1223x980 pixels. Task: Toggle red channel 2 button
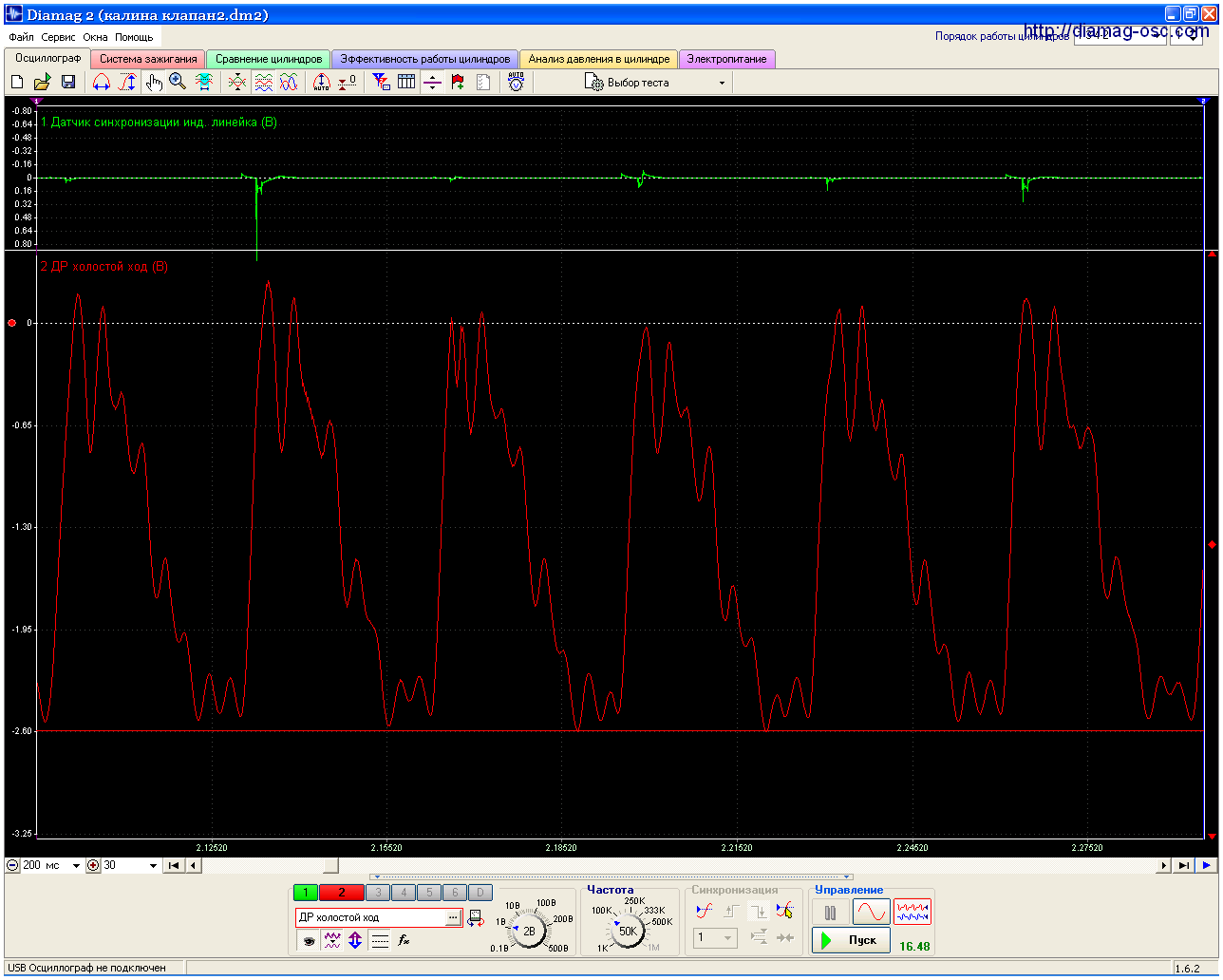tap(342, 892)
